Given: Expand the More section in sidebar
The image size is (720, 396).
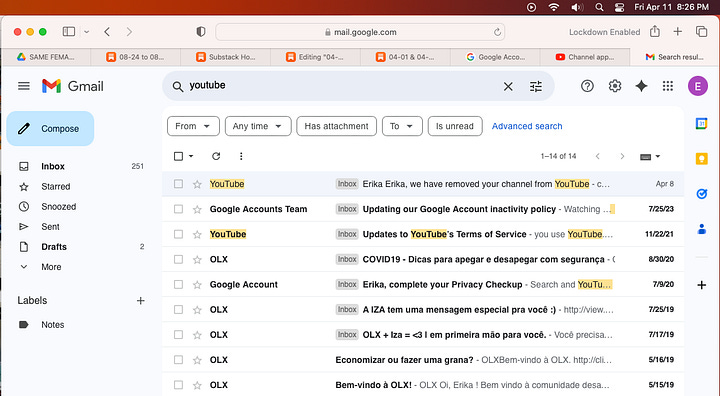Looking at the screenshot, I should pyautogui.click(x=51, y=267).
